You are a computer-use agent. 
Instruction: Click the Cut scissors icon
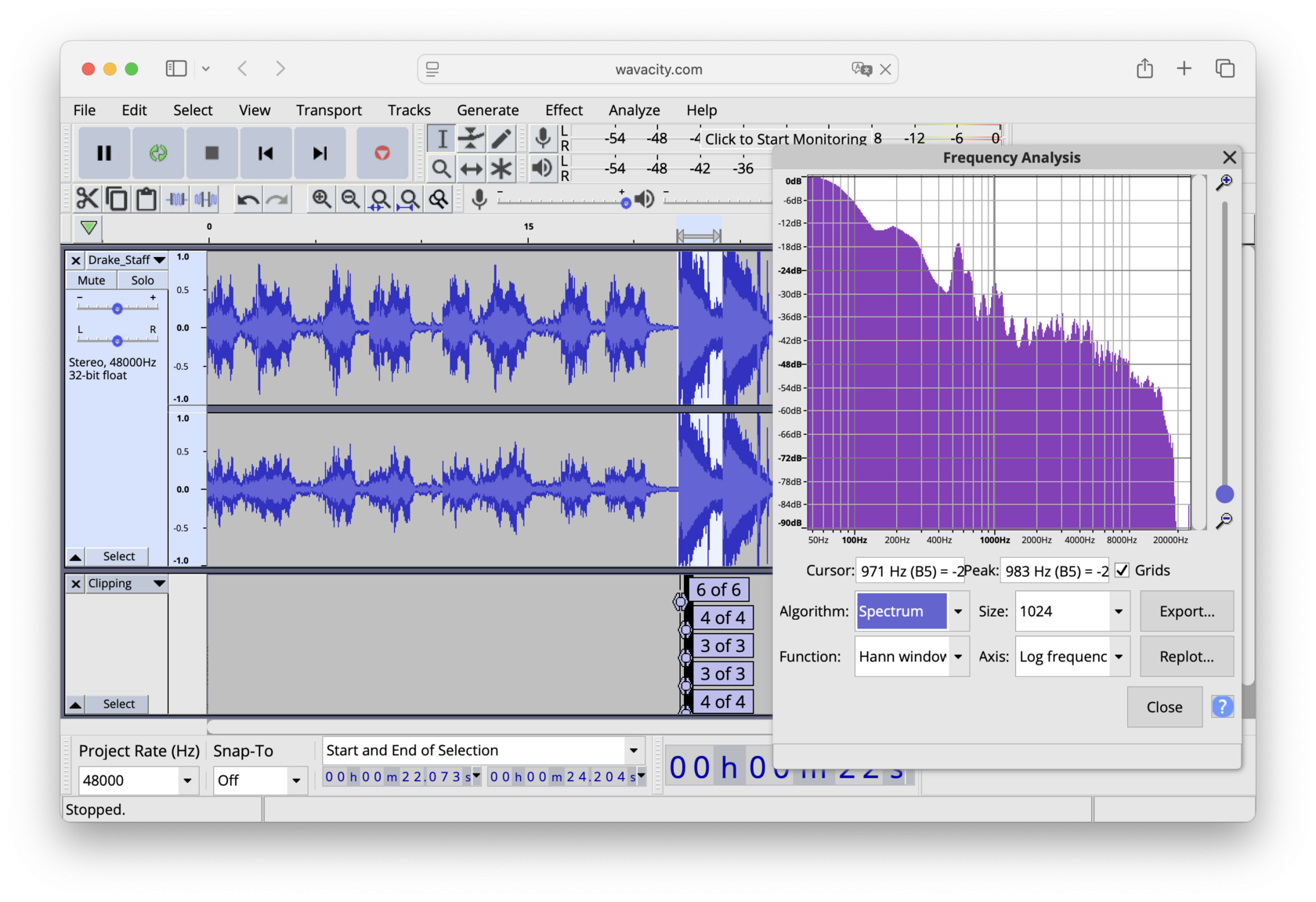pos(87,199)
